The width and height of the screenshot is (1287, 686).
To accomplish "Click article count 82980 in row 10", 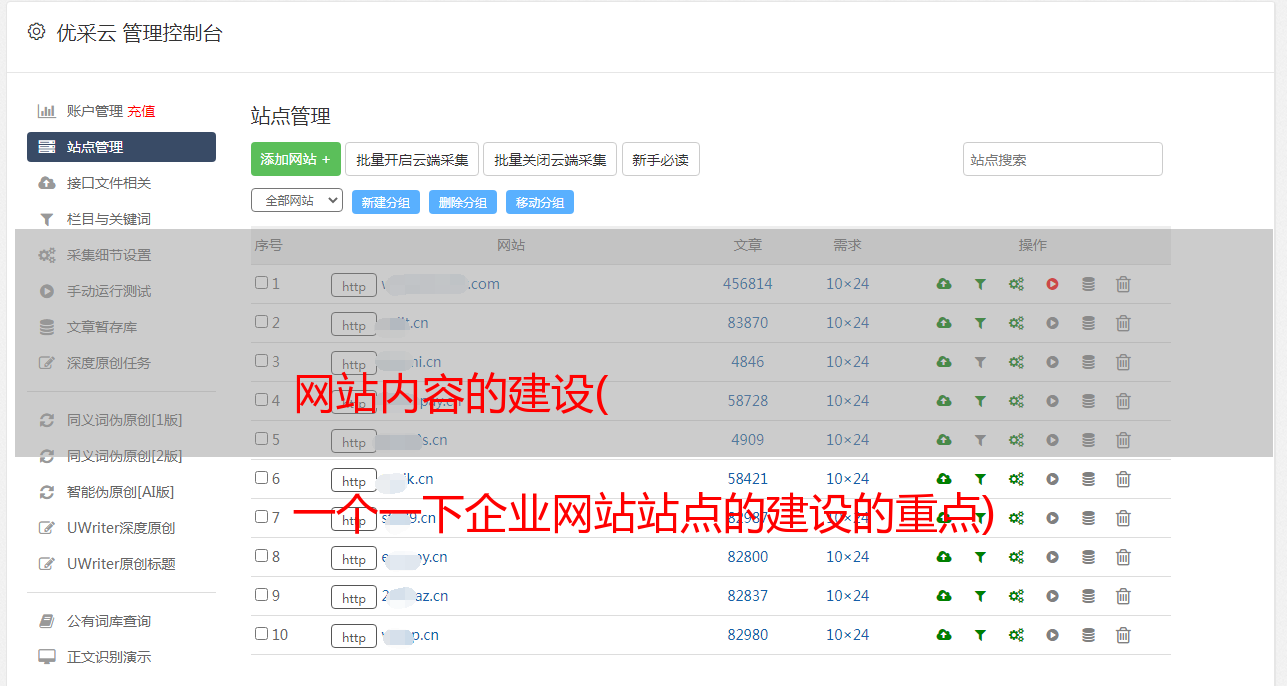I will tap(748, 635).
